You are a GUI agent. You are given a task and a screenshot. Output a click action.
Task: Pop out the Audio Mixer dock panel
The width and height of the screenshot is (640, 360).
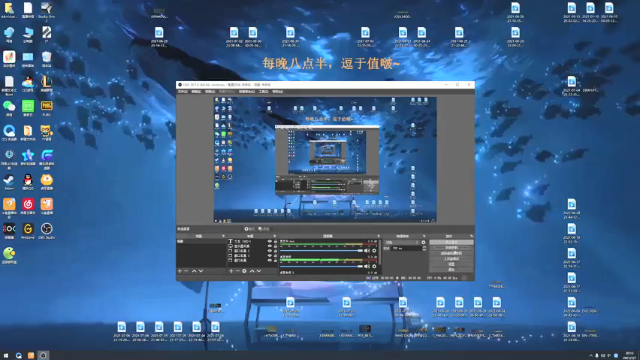pos(378,236)
